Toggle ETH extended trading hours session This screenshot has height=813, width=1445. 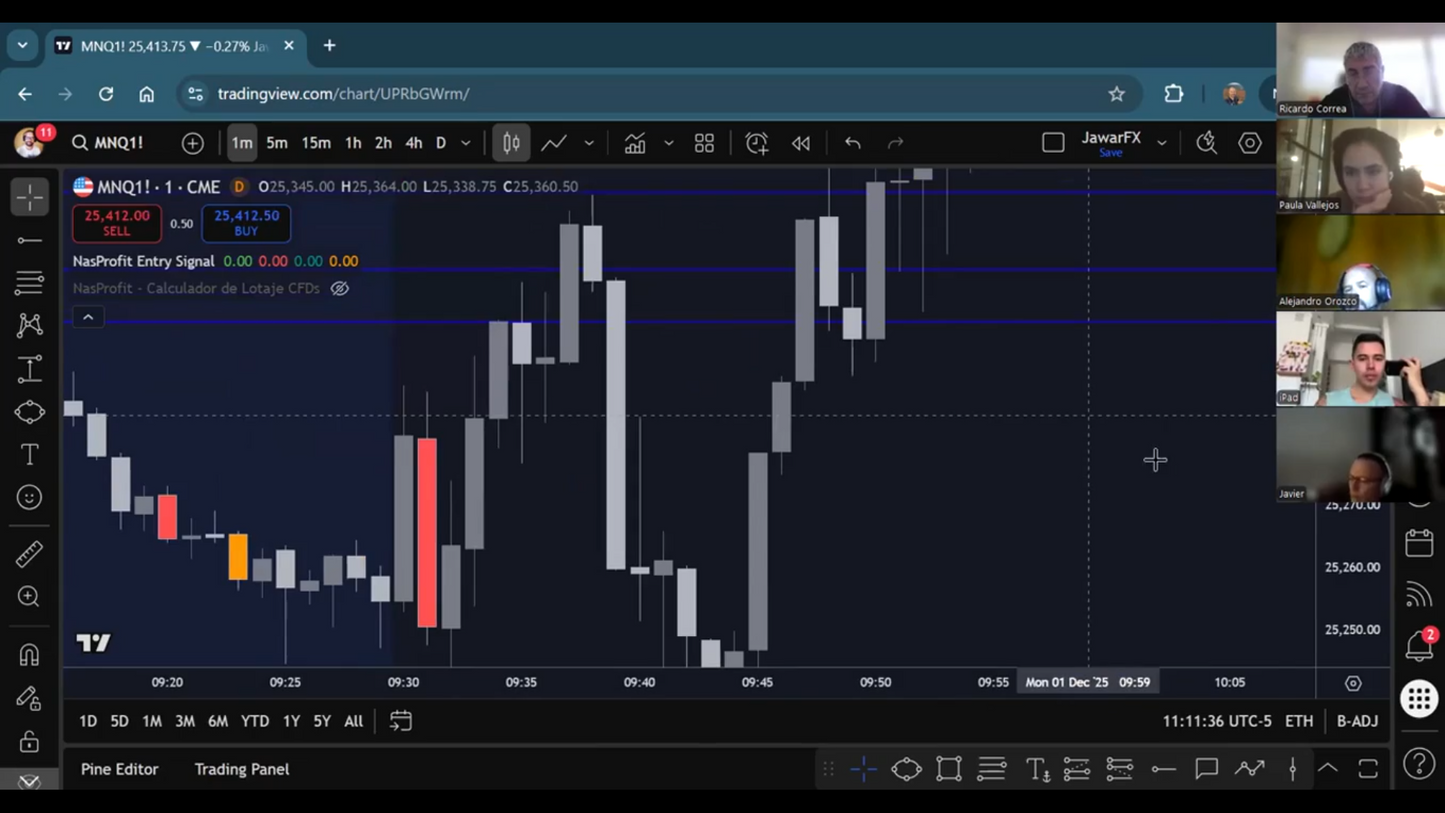(1299, 721)
